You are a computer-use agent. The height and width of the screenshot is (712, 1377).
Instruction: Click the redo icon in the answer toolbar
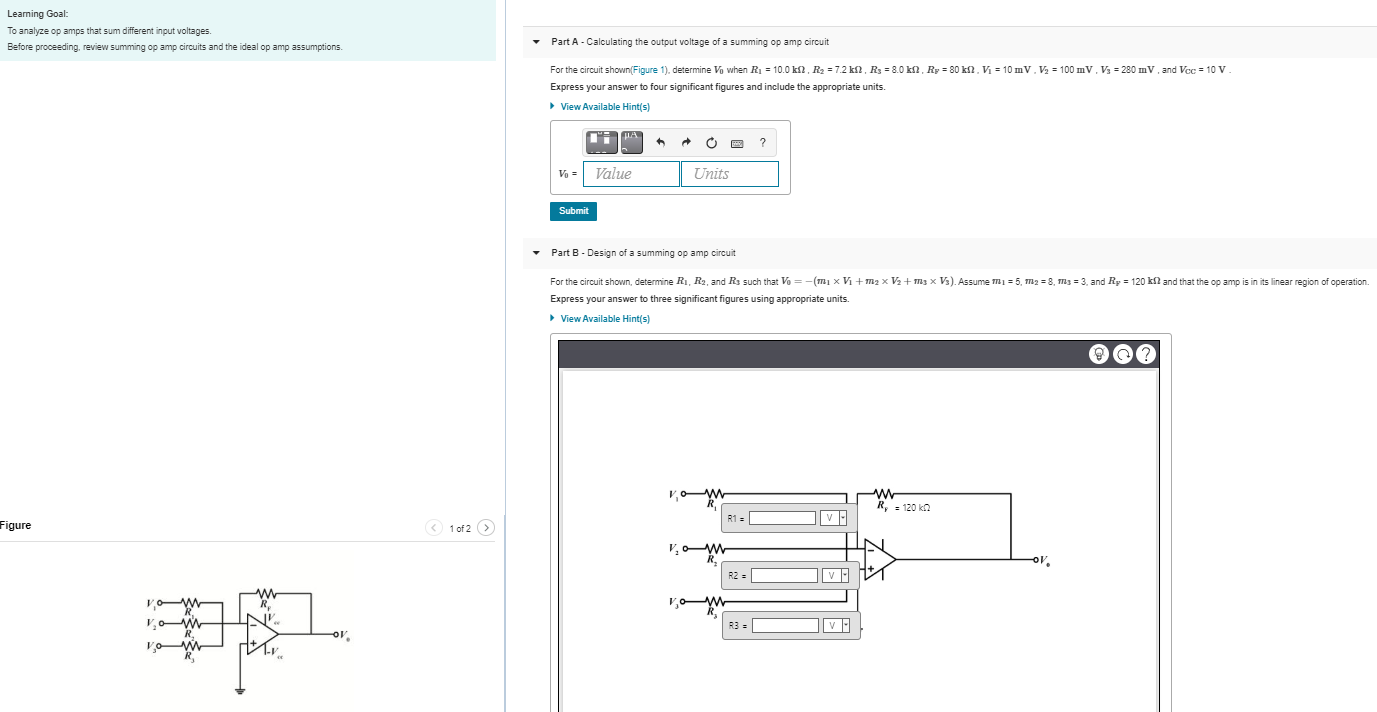click(x=686, y=142)
